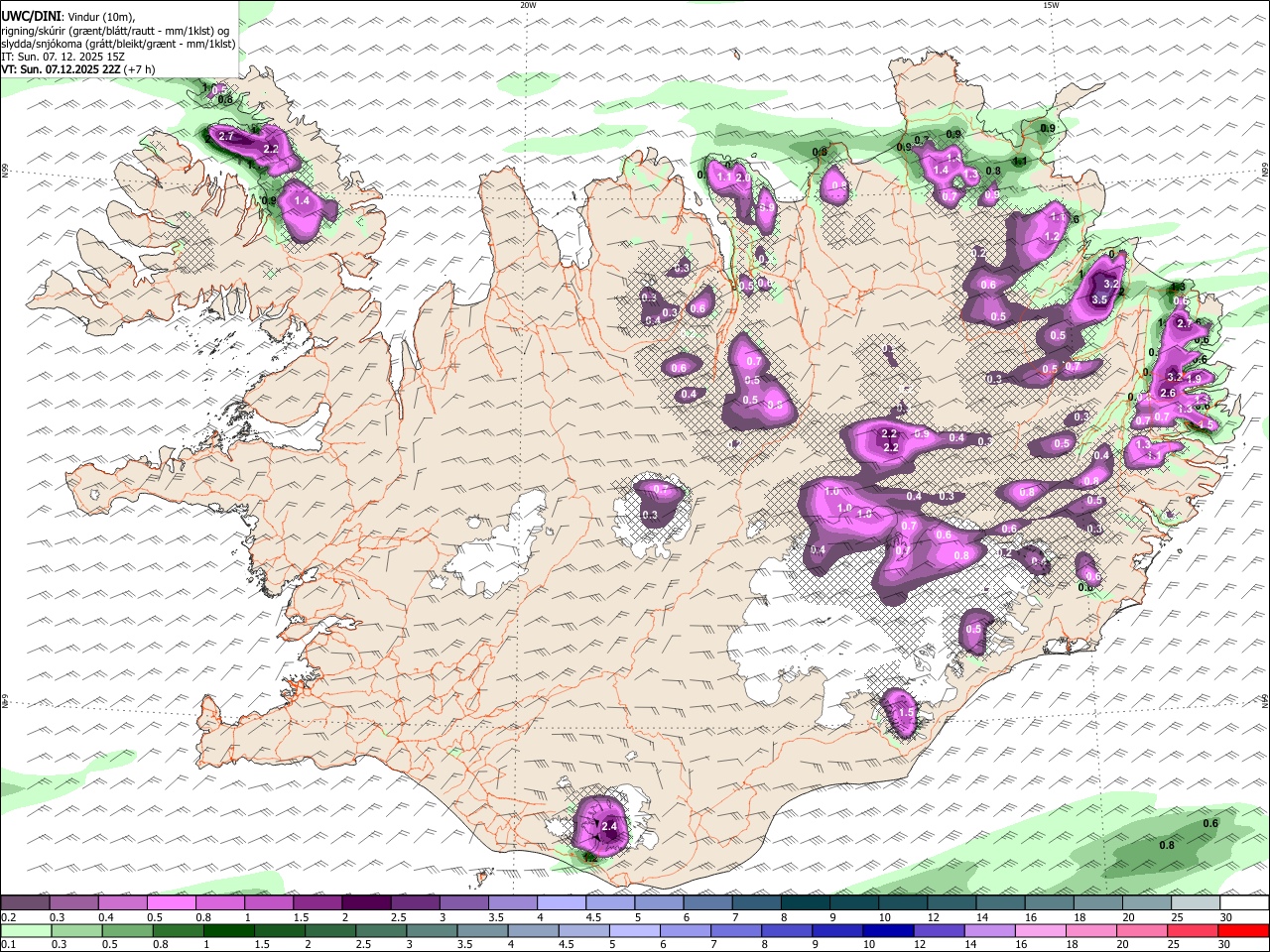
Task: Click the '20W' longitude label
Action: click(x=528, y=5)
